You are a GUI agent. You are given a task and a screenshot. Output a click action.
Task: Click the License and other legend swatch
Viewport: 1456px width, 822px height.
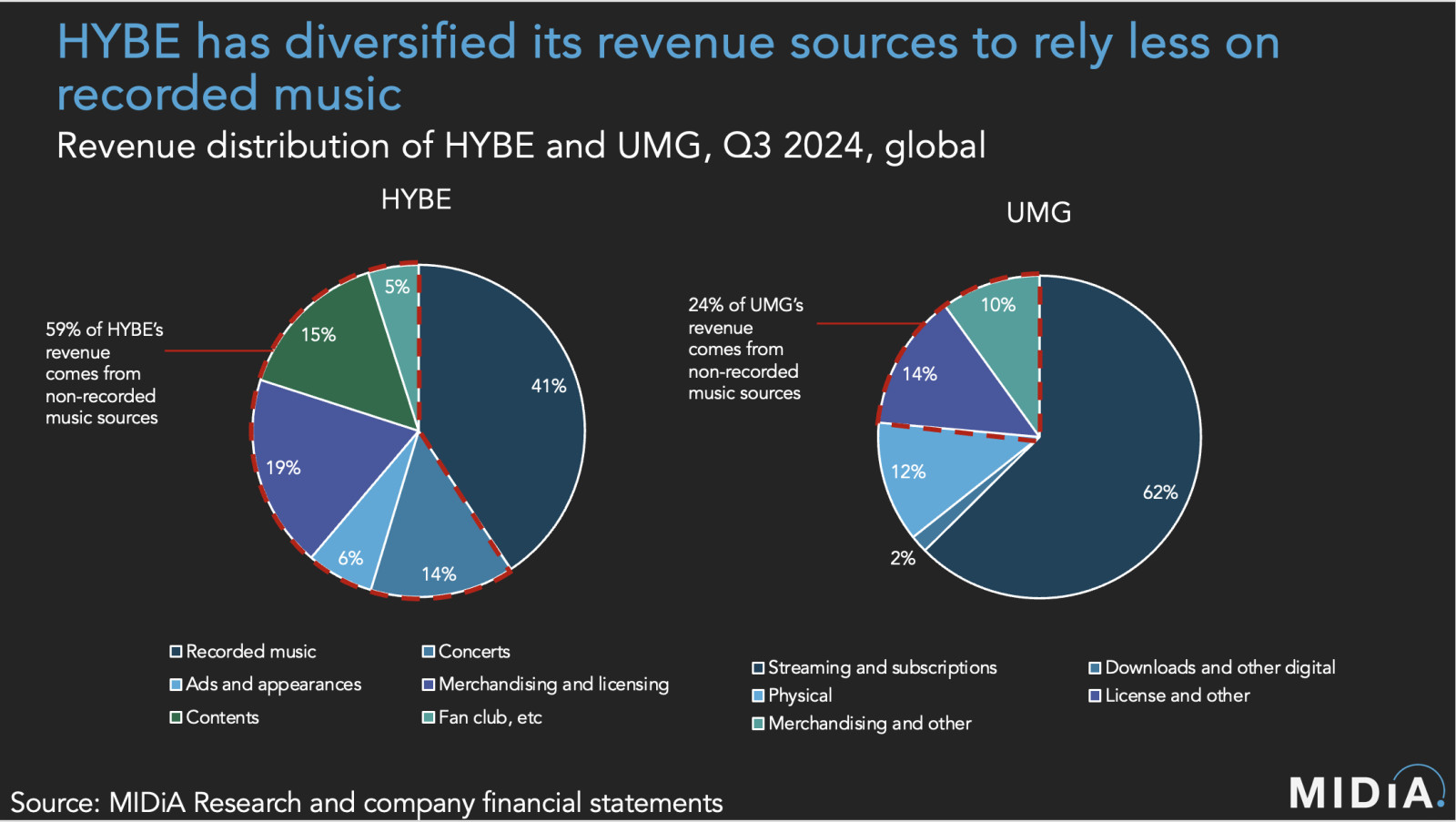[x=1095, y=696]
